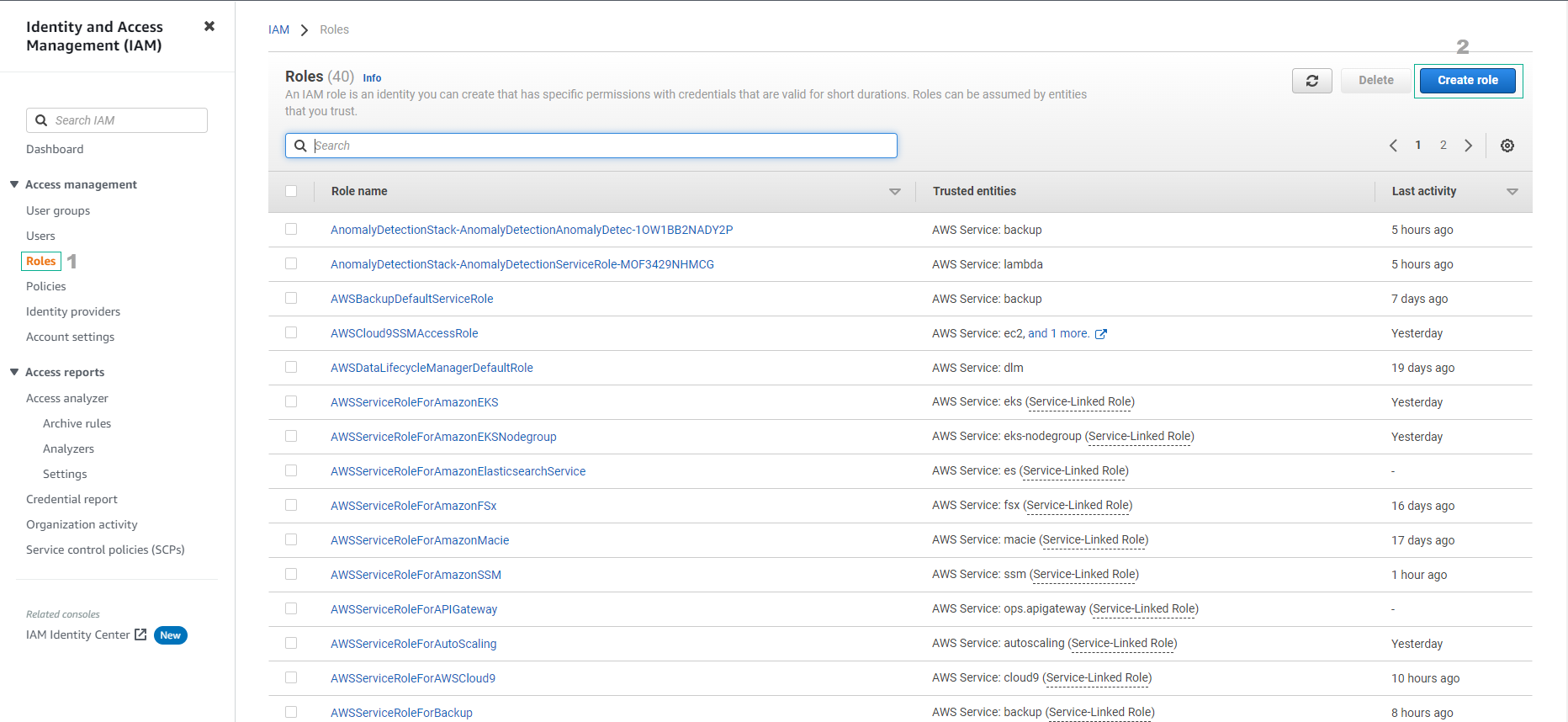The width and height of the screenshot is (1568, 722).
Task: Select AWSBackupDefaultServiceRole checkbox
Action: [x=291, y=298]
